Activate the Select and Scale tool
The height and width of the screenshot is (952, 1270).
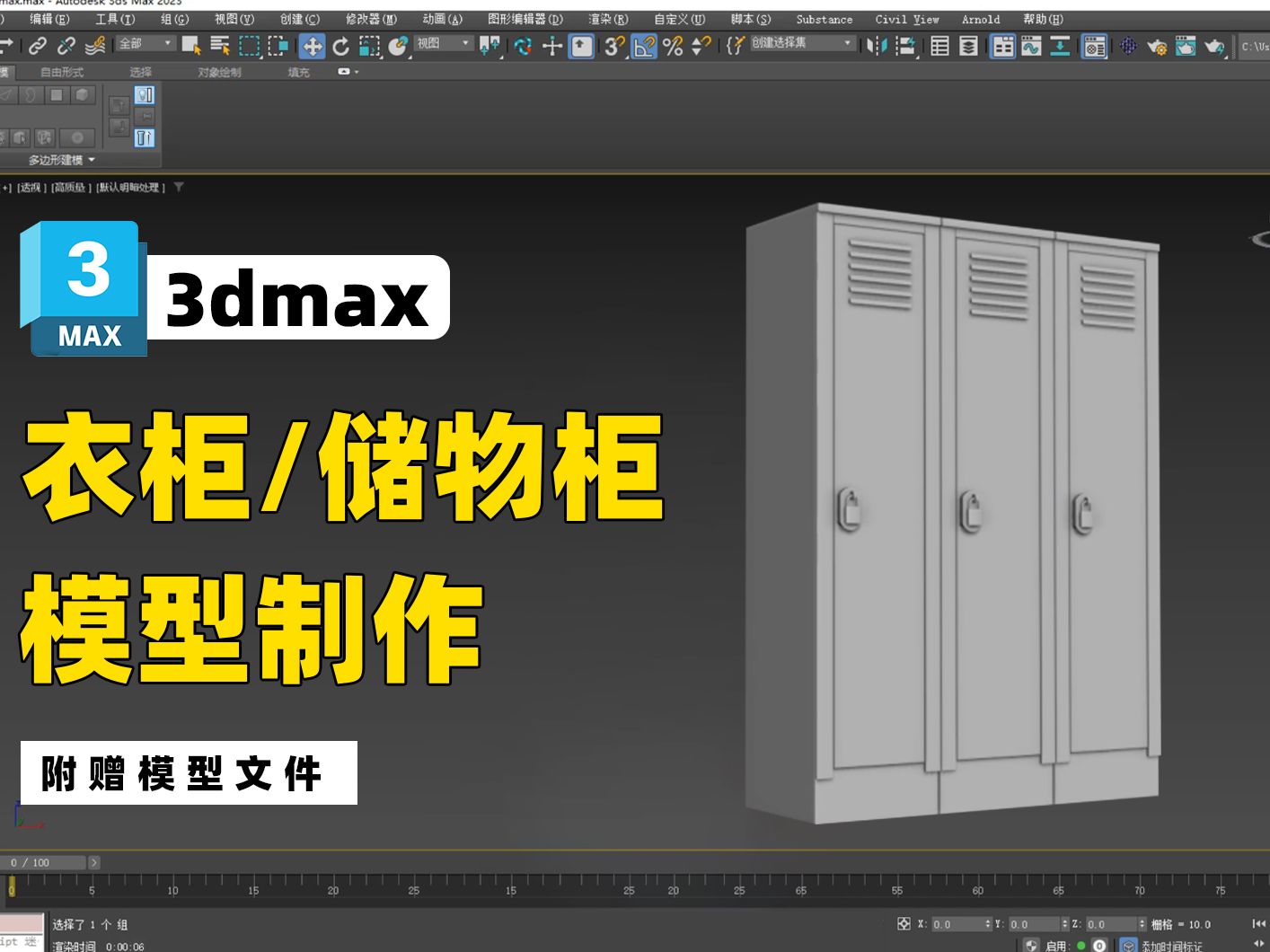click(x=369, y=46)
